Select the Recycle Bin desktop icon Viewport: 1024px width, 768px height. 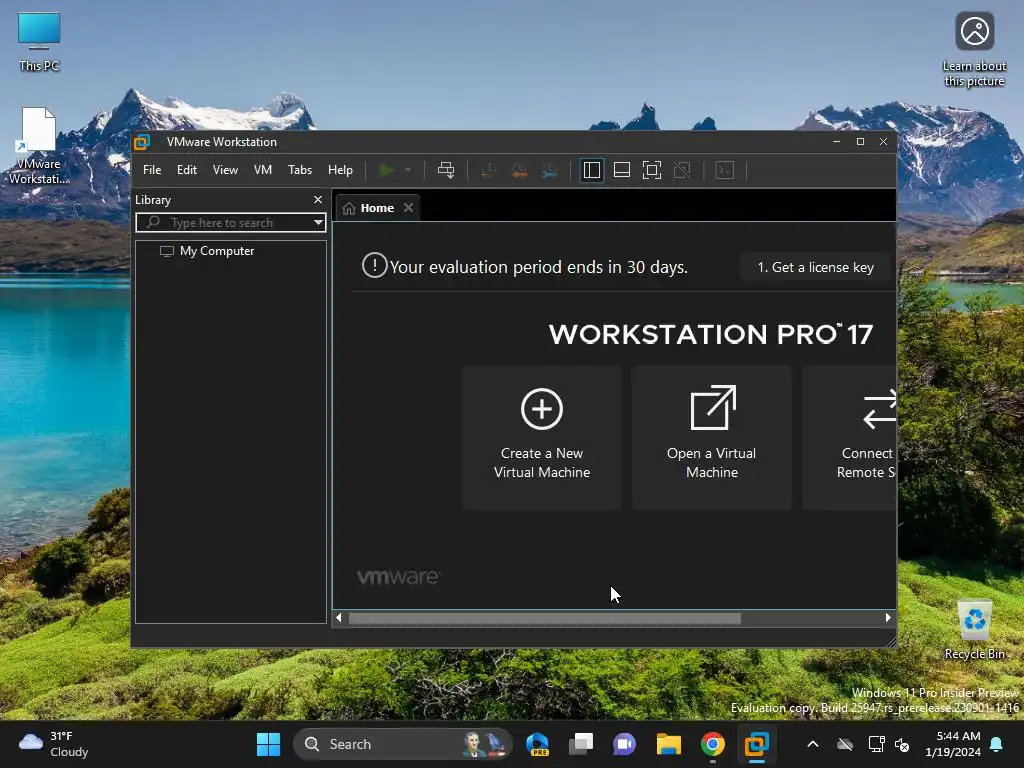pyautogui.click(x=974, y=630)
